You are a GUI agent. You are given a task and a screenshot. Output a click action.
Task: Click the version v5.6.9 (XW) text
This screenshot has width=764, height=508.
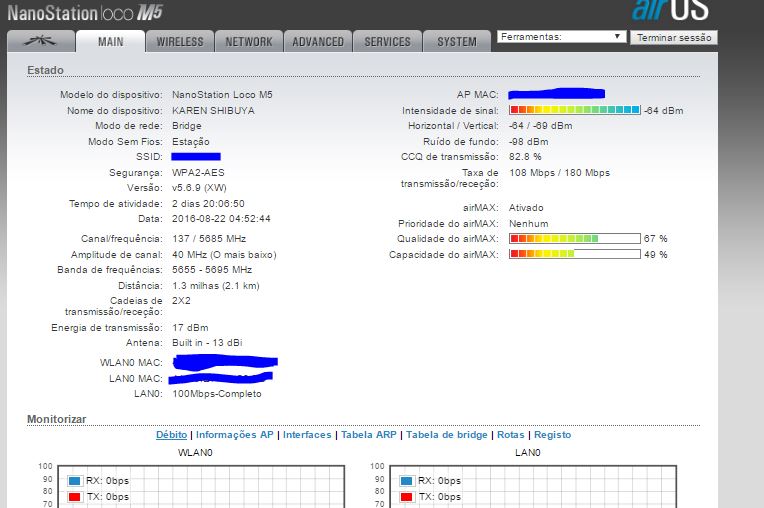(199, 188)
